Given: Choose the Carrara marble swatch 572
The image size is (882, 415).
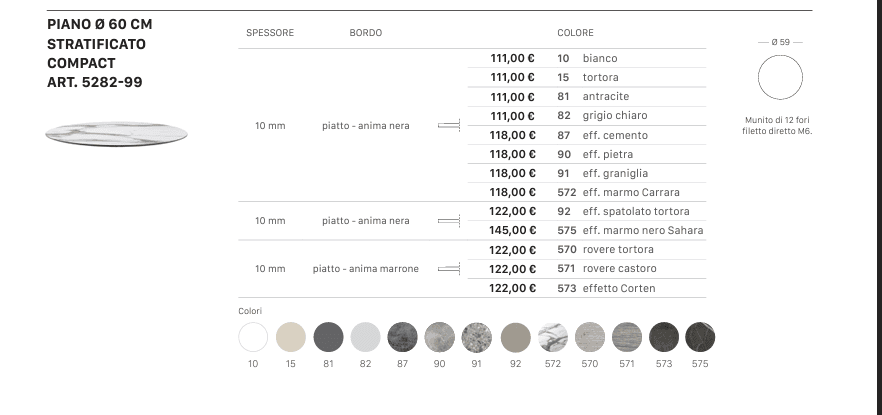Looking at the screenshot, I should point(552,336).
